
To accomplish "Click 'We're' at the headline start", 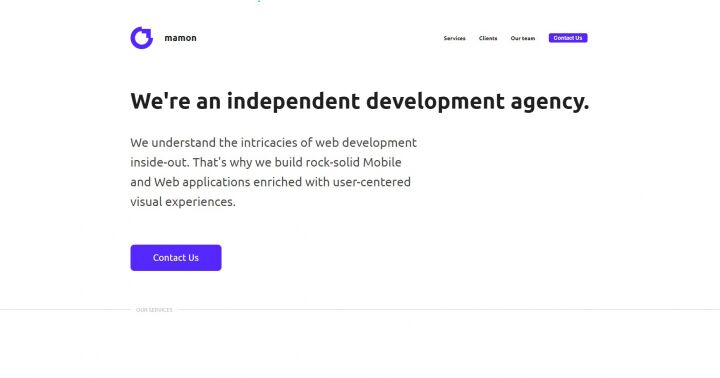I will coord(160,101).
